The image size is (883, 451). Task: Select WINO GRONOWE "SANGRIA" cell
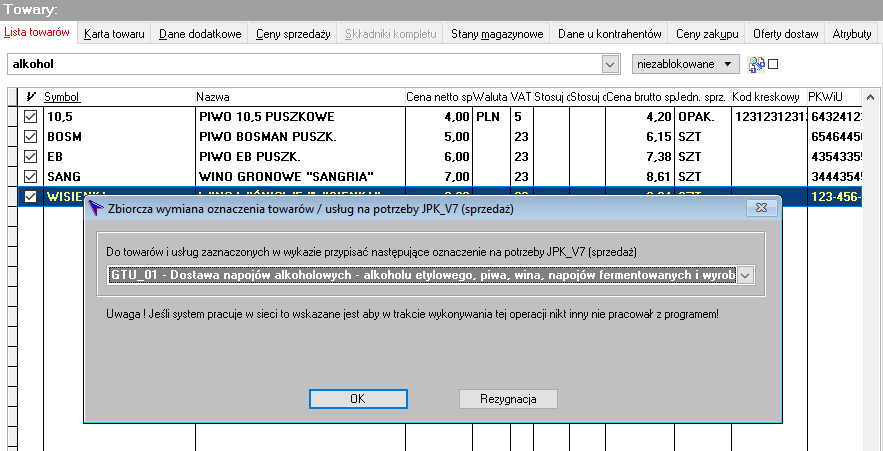pos(300,176)
